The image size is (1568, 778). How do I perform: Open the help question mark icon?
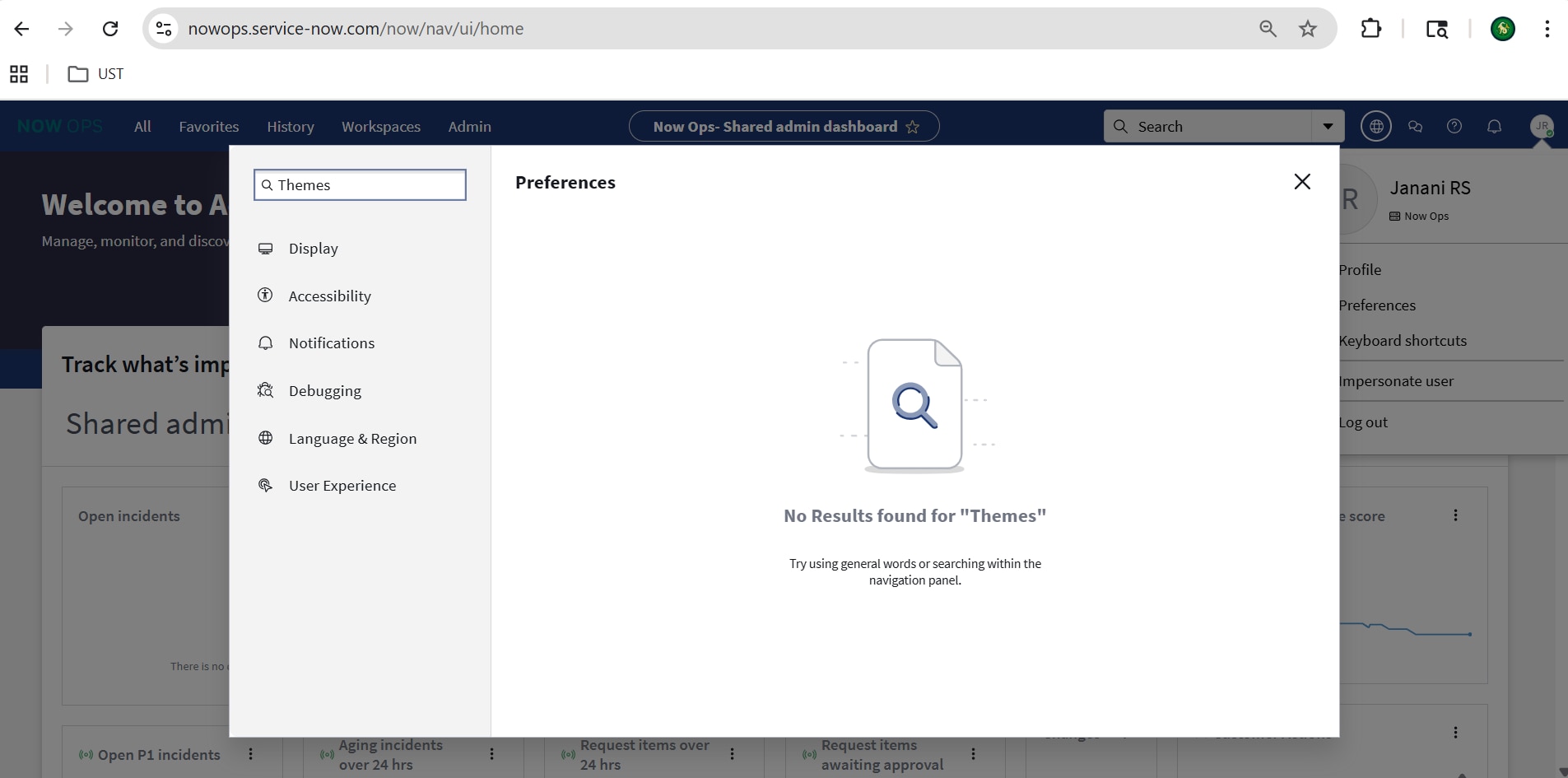point(1454,126)
